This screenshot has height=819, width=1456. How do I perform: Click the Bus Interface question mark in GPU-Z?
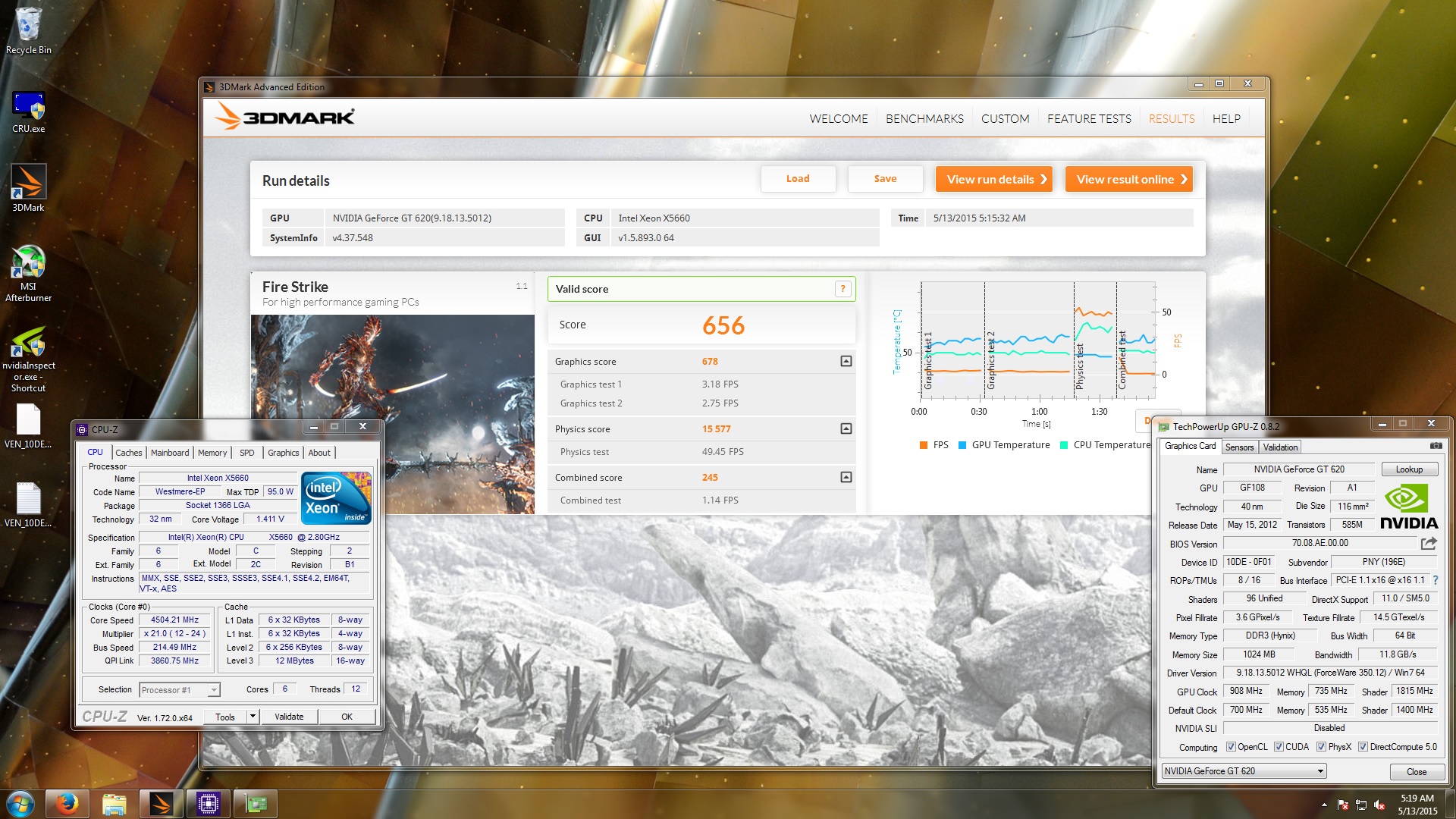[x=1435, y=580]
